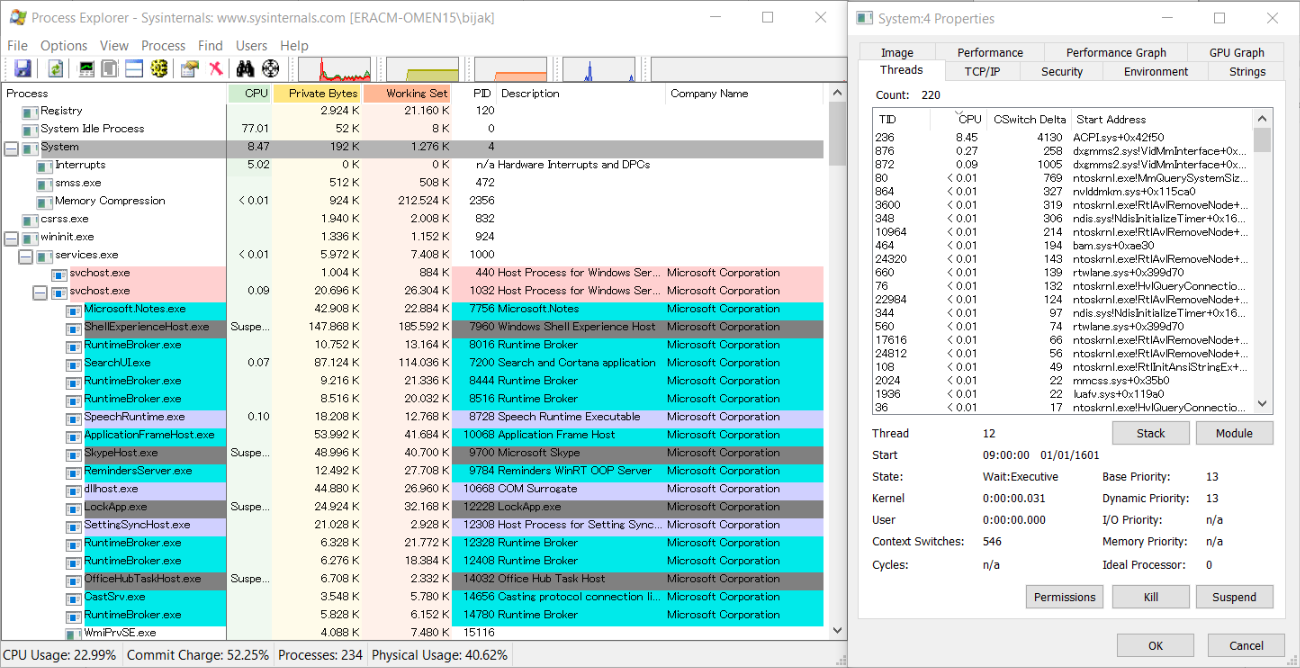
Task: Collapse the wininit.exe tree node
Action: click(11, 237)
